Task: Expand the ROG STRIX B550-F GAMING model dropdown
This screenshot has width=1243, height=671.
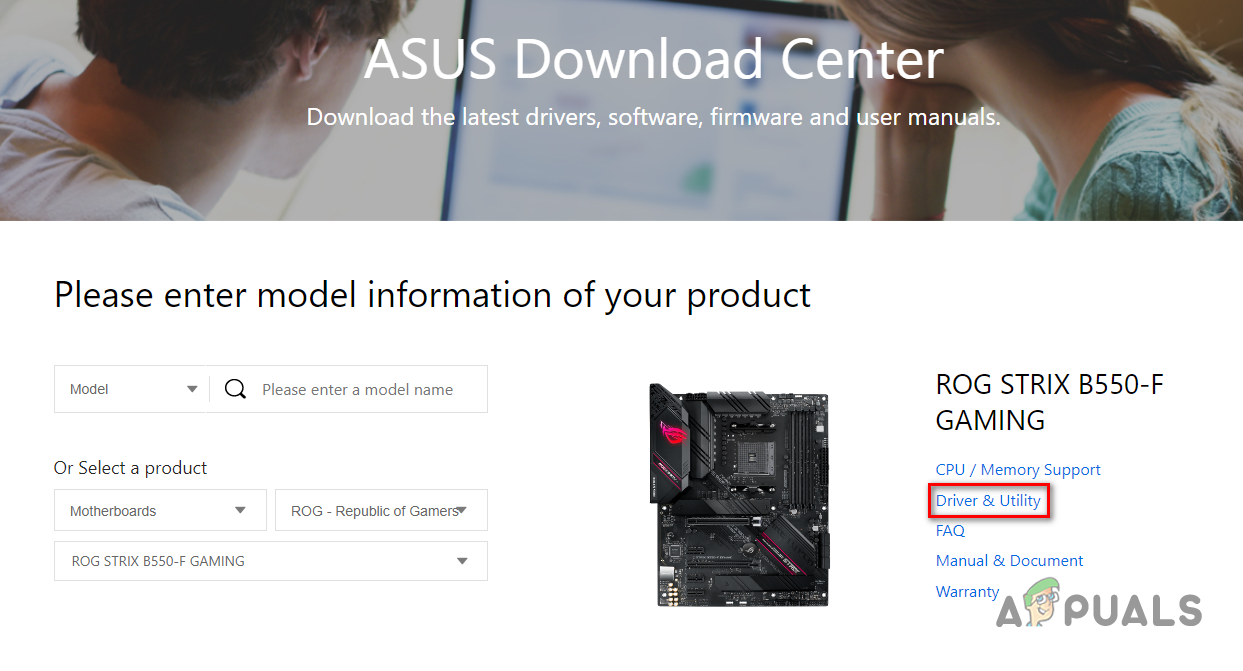Action: tap(270, 561)
